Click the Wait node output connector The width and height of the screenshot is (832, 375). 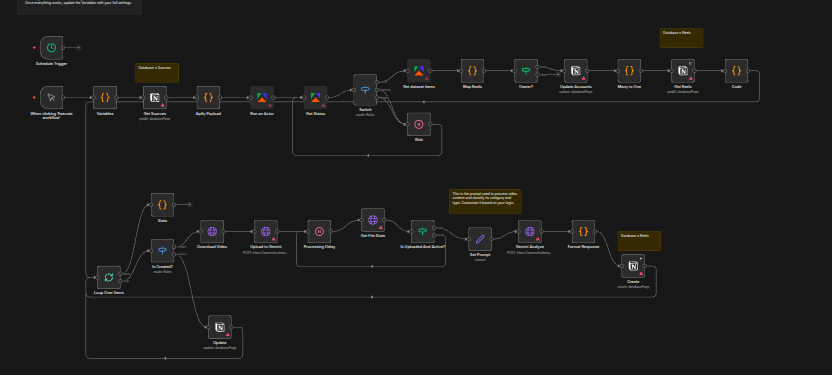pyautogui.click(x=431, y=125)
